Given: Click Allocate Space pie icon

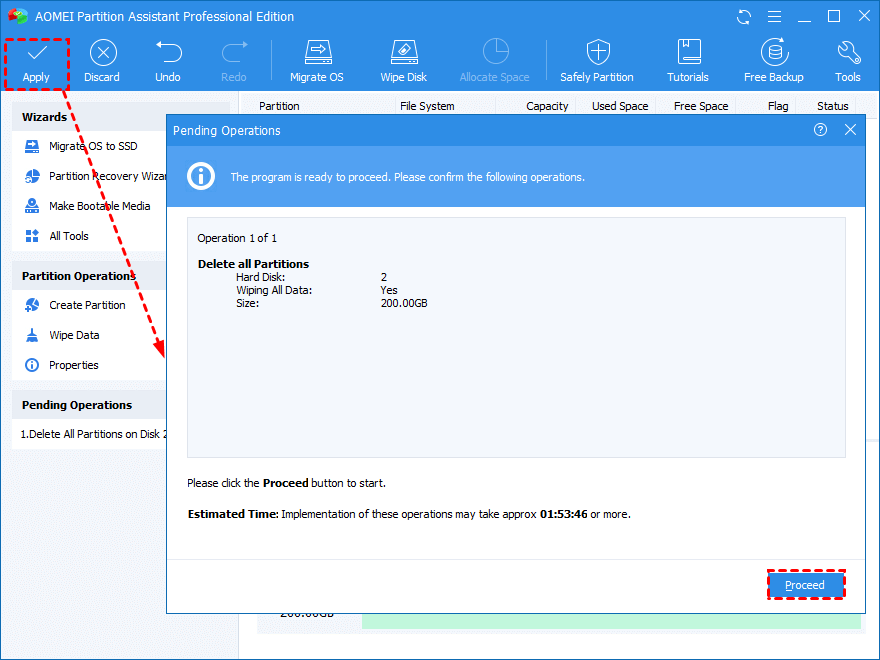Looking at the screenshot, I should click(x=495, y=52).
